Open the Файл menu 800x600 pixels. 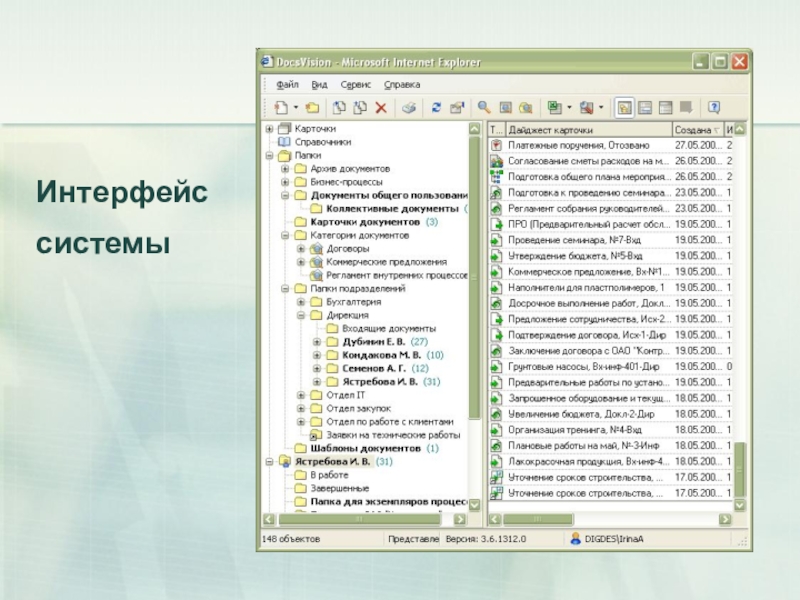288,85
